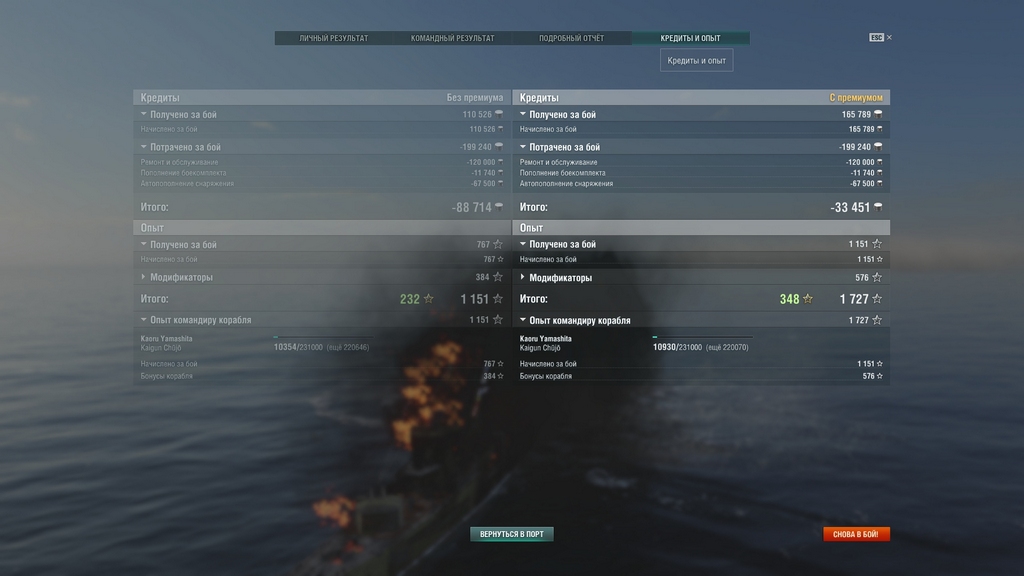
Task: Click the orange 'Снова в бой!' button
Action: pyautogui.click(x=856, y=534)
